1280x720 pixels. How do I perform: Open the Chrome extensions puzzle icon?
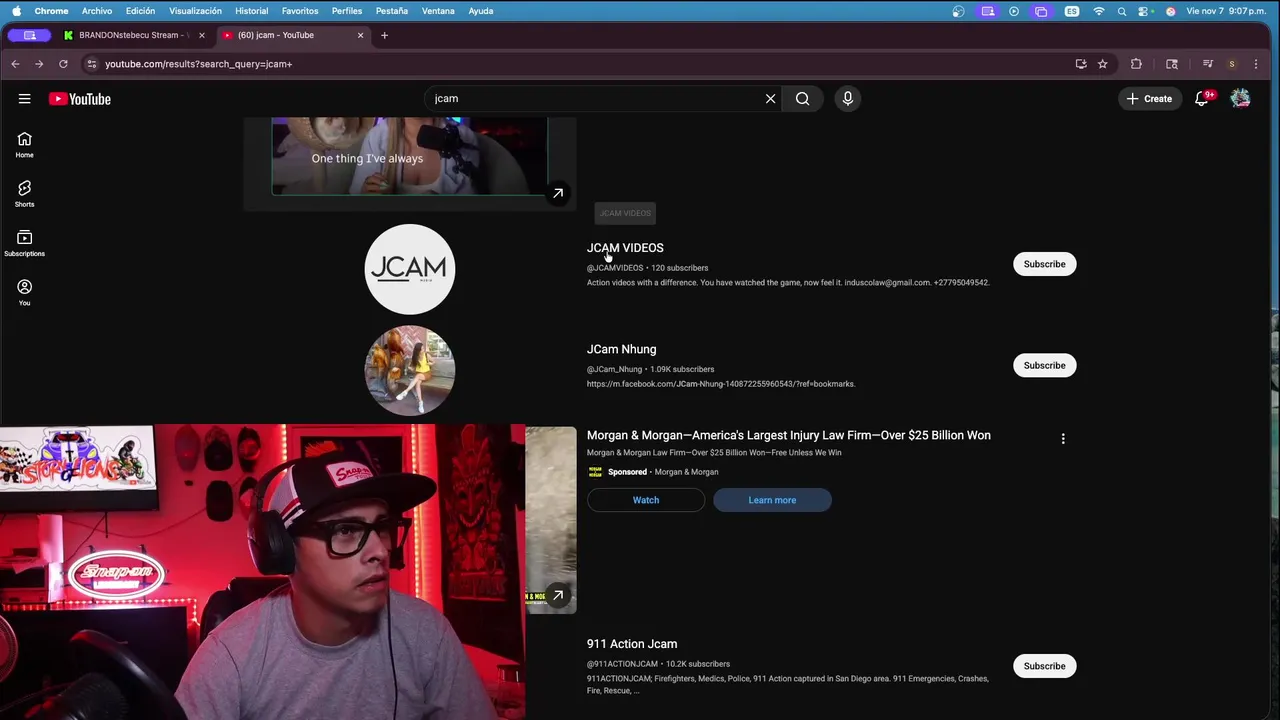(1136, 64)
